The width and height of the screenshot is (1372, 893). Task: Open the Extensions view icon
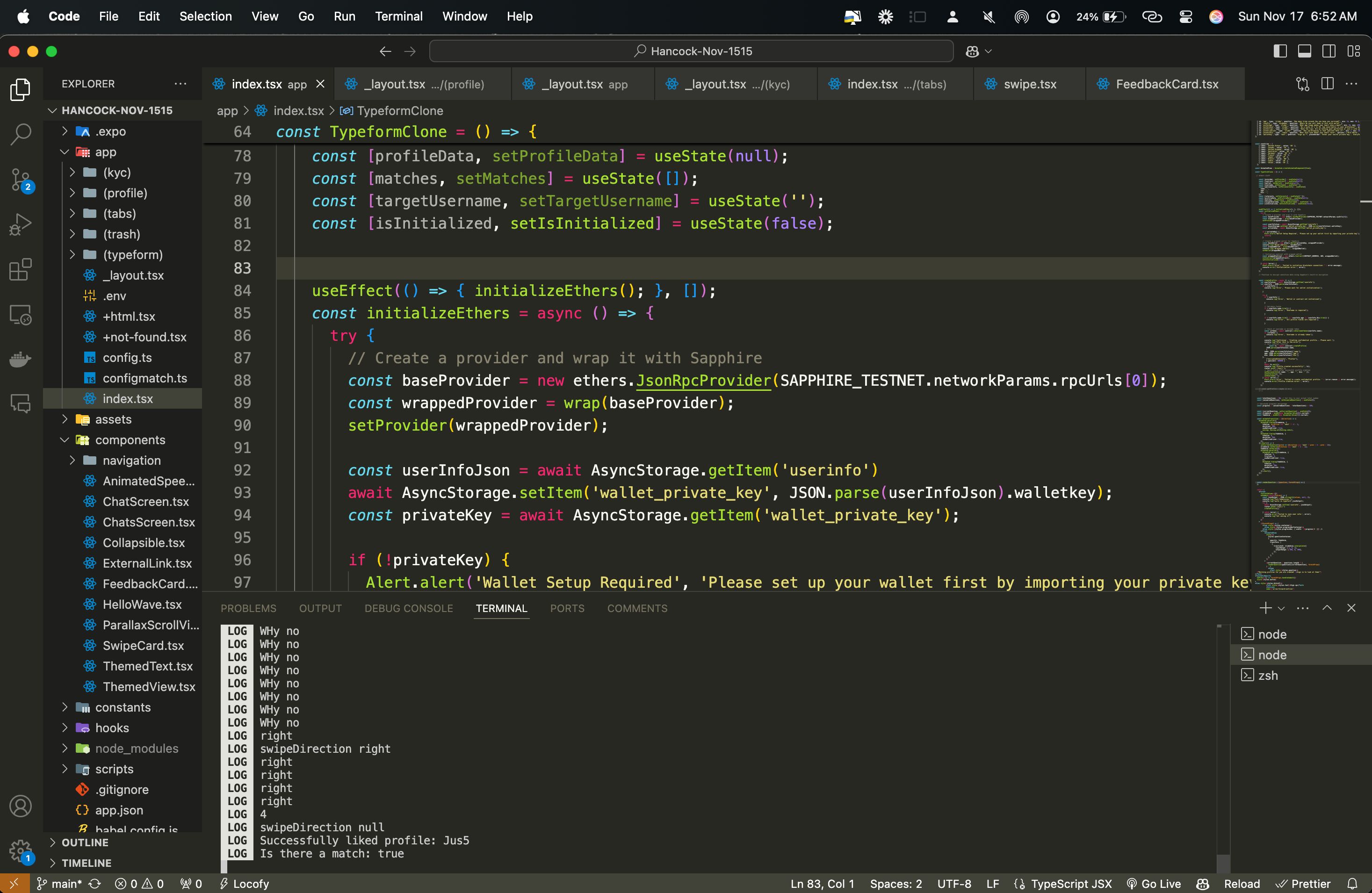click(x=21, y=269)
